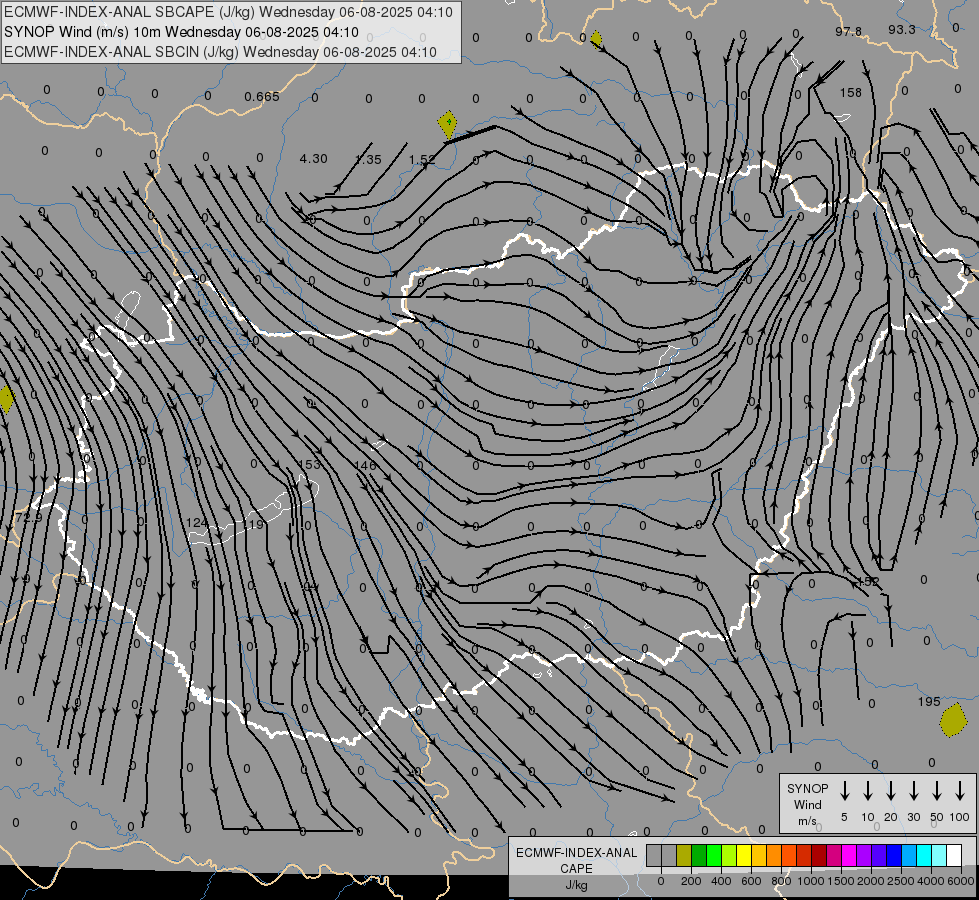Click the 100 m/s wind arrow in legend
This screenshot has width=979, height=900.
tap(960, 790)
